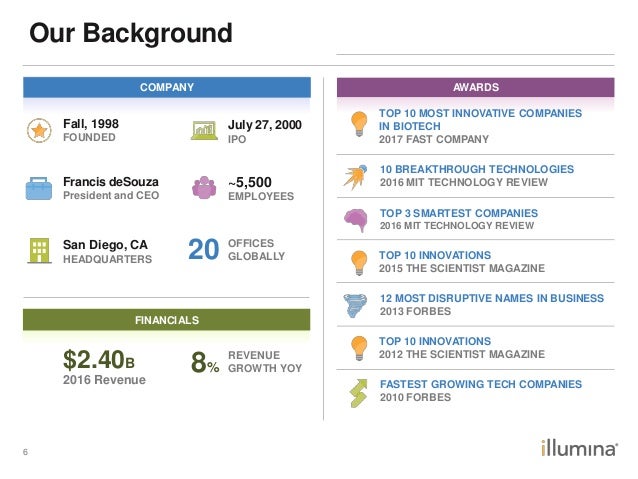Select the FINANCIALS section header
Image resolution: width=638 pixels, height=479 pixels.
coord(167,320)
